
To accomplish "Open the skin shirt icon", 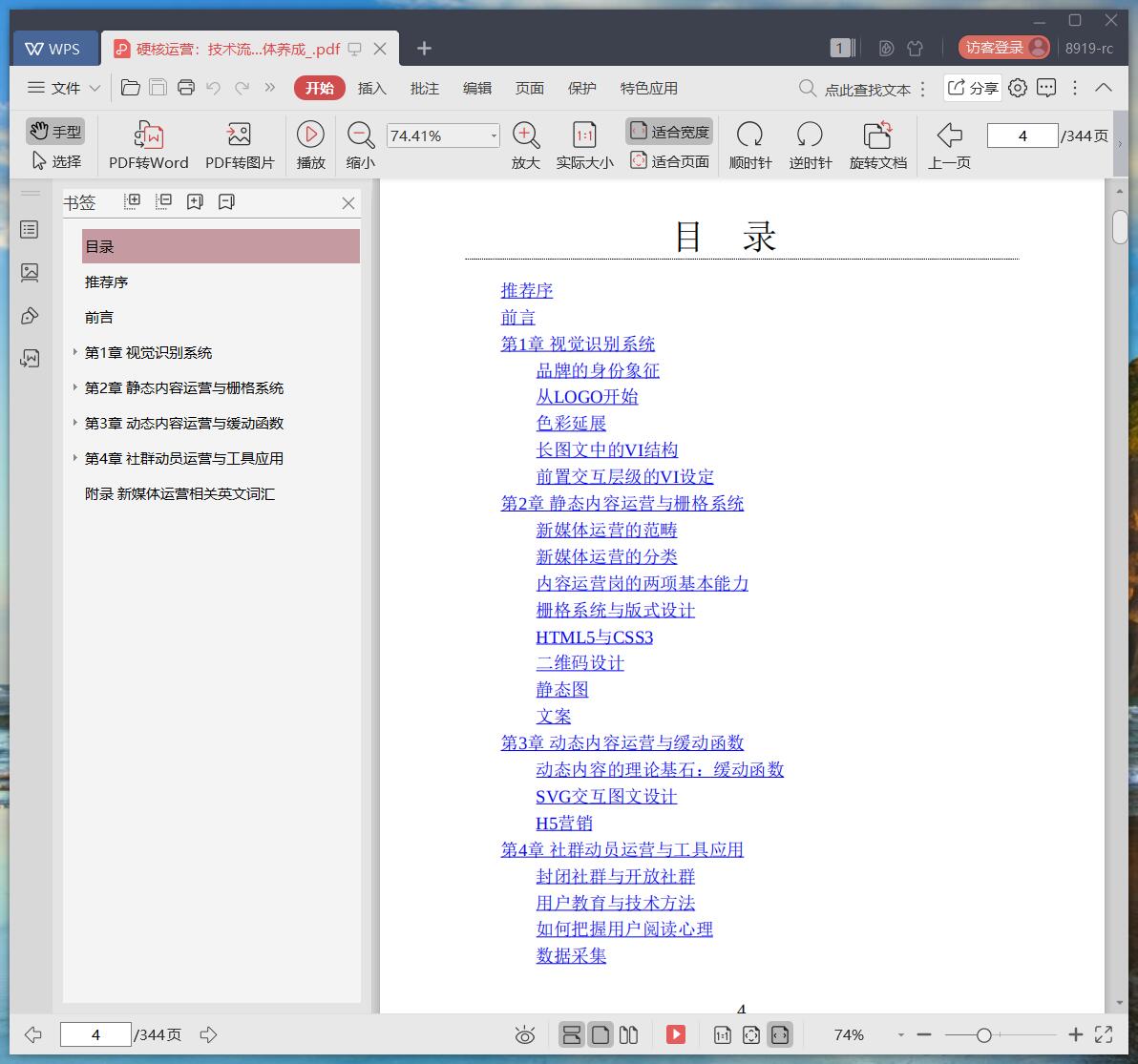I will [916, 48].
